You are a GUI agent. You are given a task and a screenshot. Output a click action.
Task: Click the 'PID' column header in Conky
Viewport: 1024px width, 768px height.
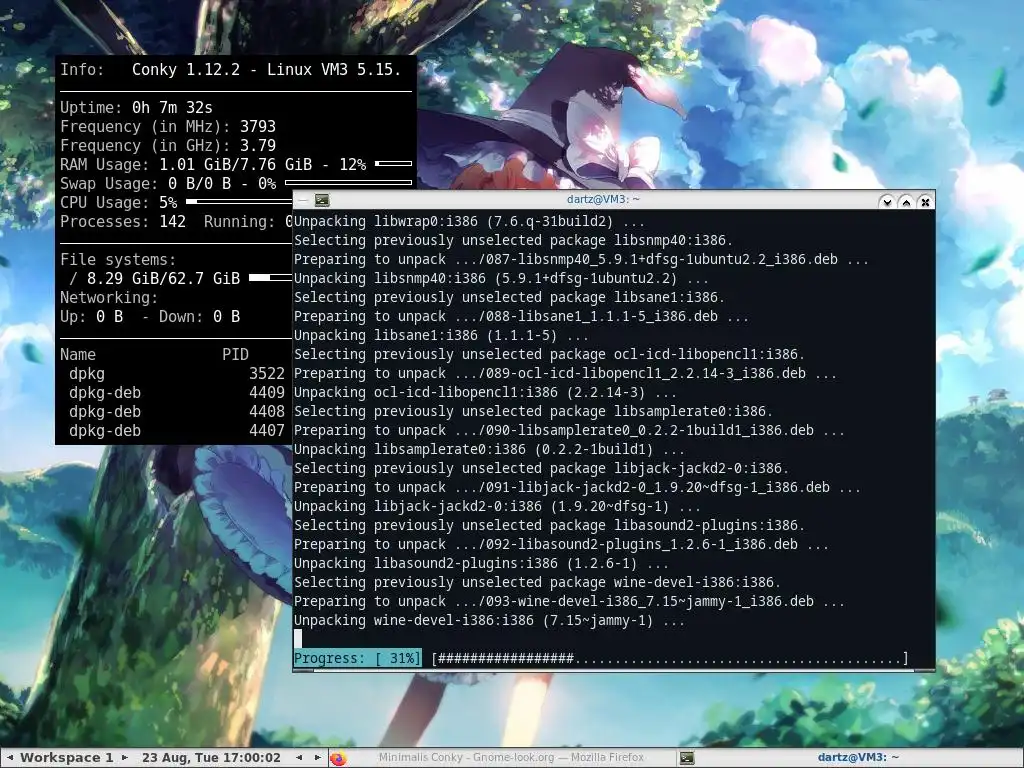pos(235,355)
